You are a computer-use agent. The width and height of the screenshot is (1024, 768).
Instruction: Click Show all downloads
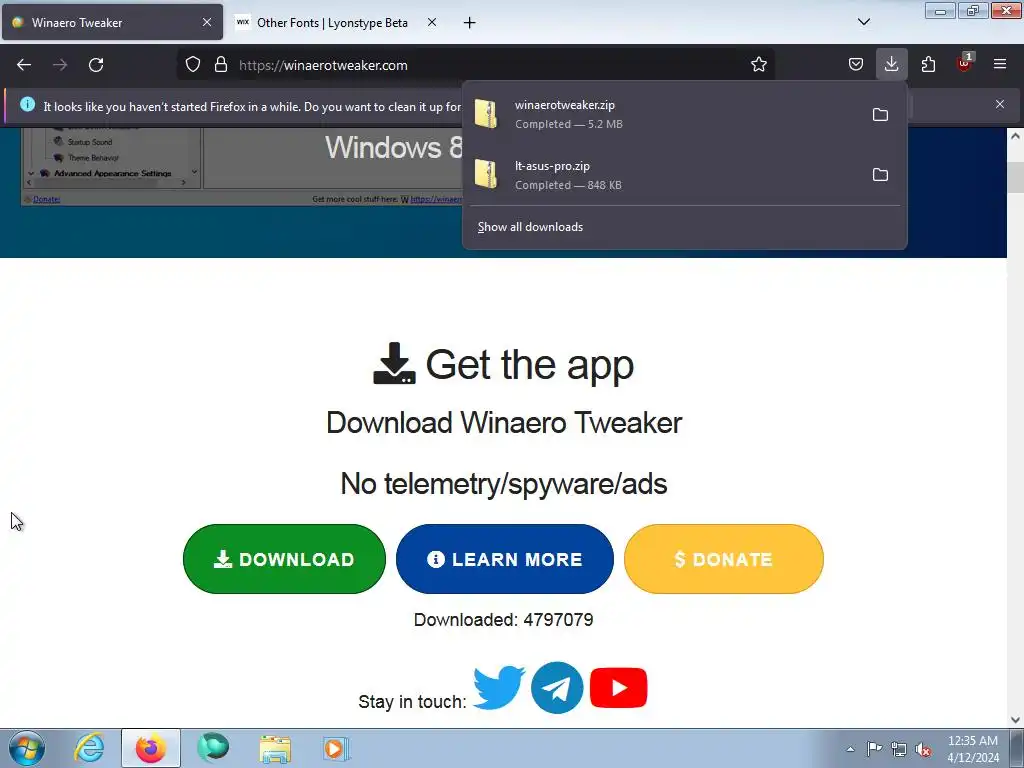(x=530, y=227)
